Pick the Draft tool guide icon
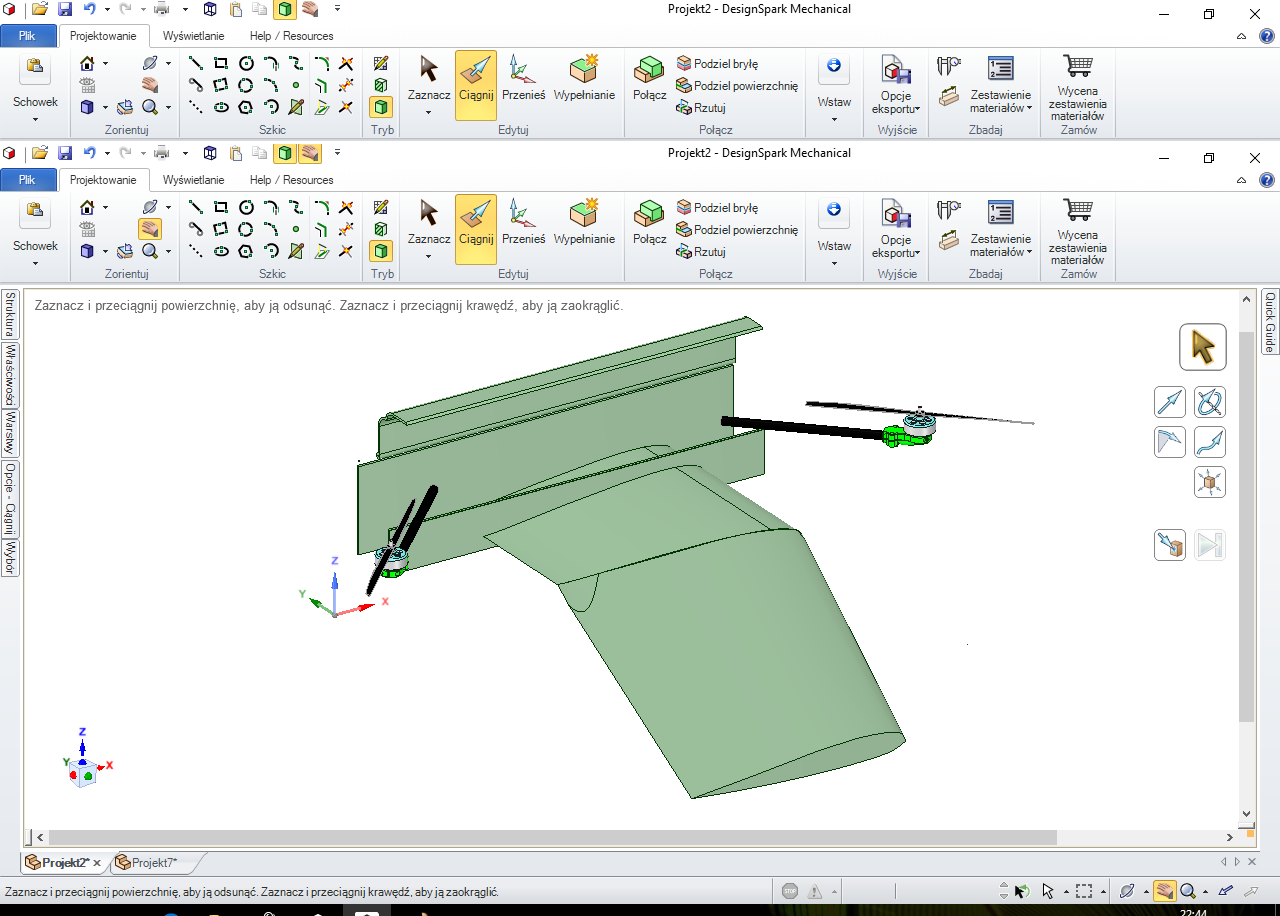This screenshot has height=916, width=1280. (x=1170, y=442)
